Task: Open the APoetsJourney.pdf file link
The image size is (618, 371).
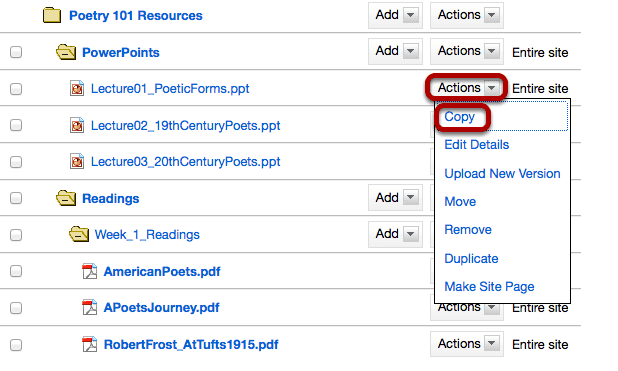Action: point(161,308)
